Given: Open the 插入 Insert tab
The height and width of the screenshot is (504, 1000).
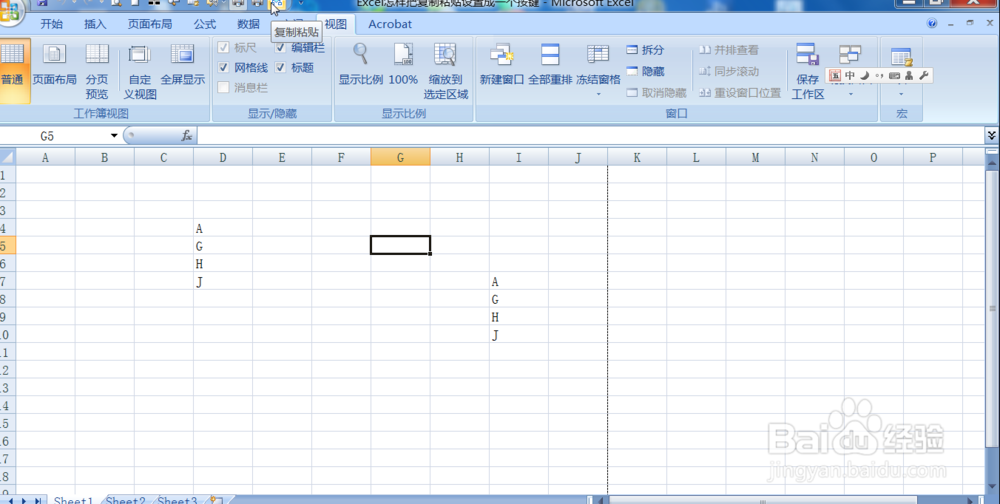Looking at the screenshot, I should 95,24.
